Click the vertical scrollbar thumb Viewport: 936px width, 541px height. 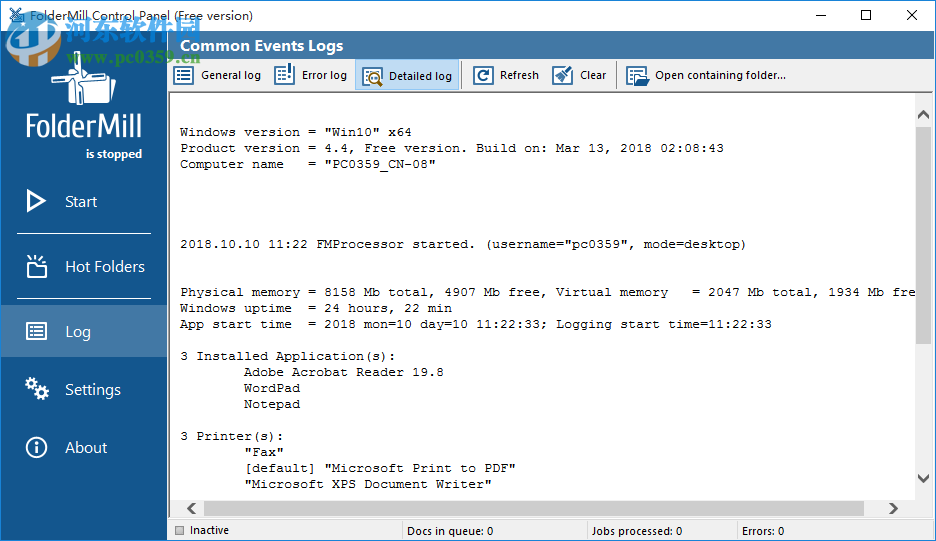click(x=923, y=233)
